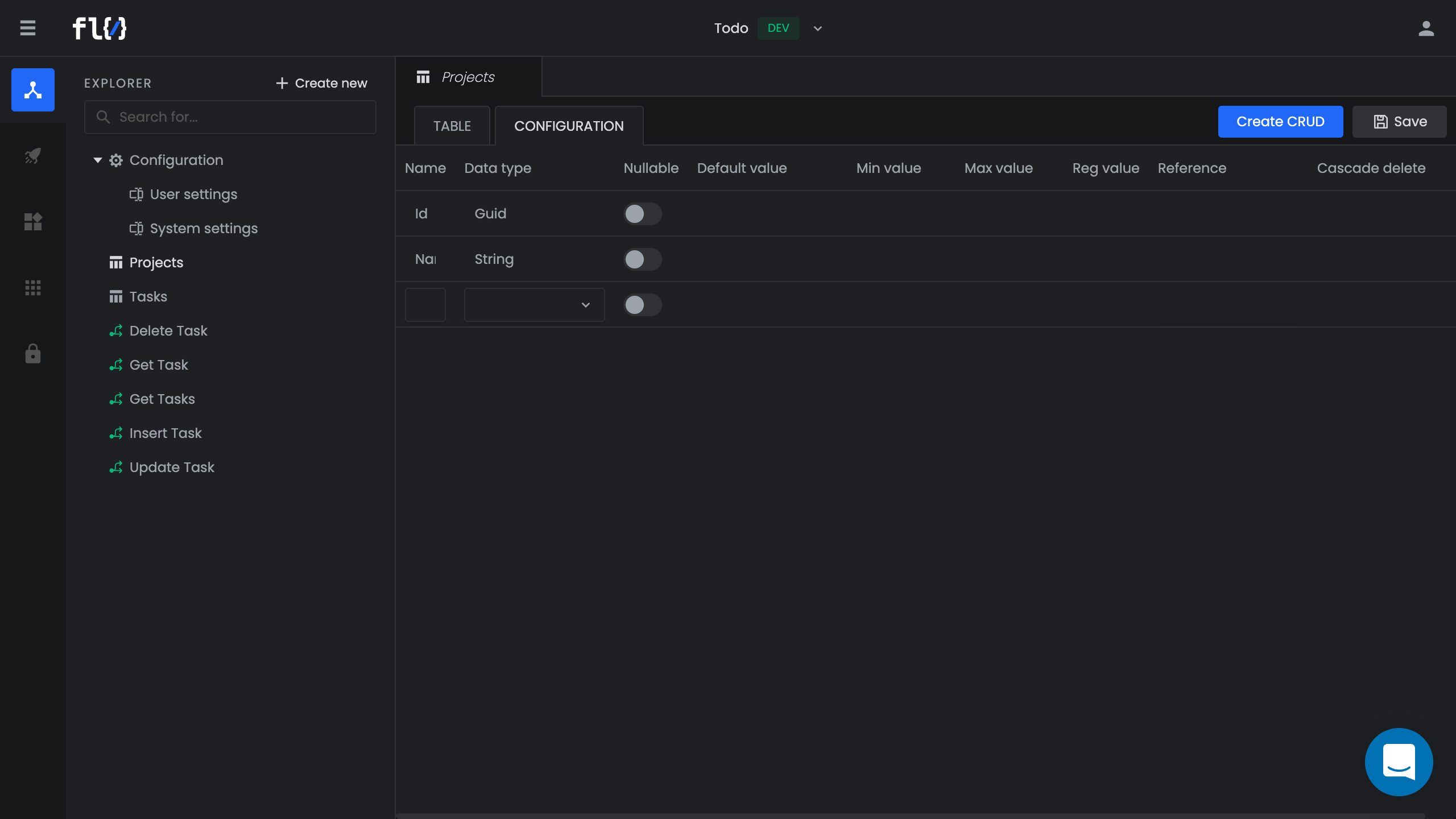Click the table icon in Projects tab
The height and width of the screenshot is (819, 1456).
[x=423, y=77]
